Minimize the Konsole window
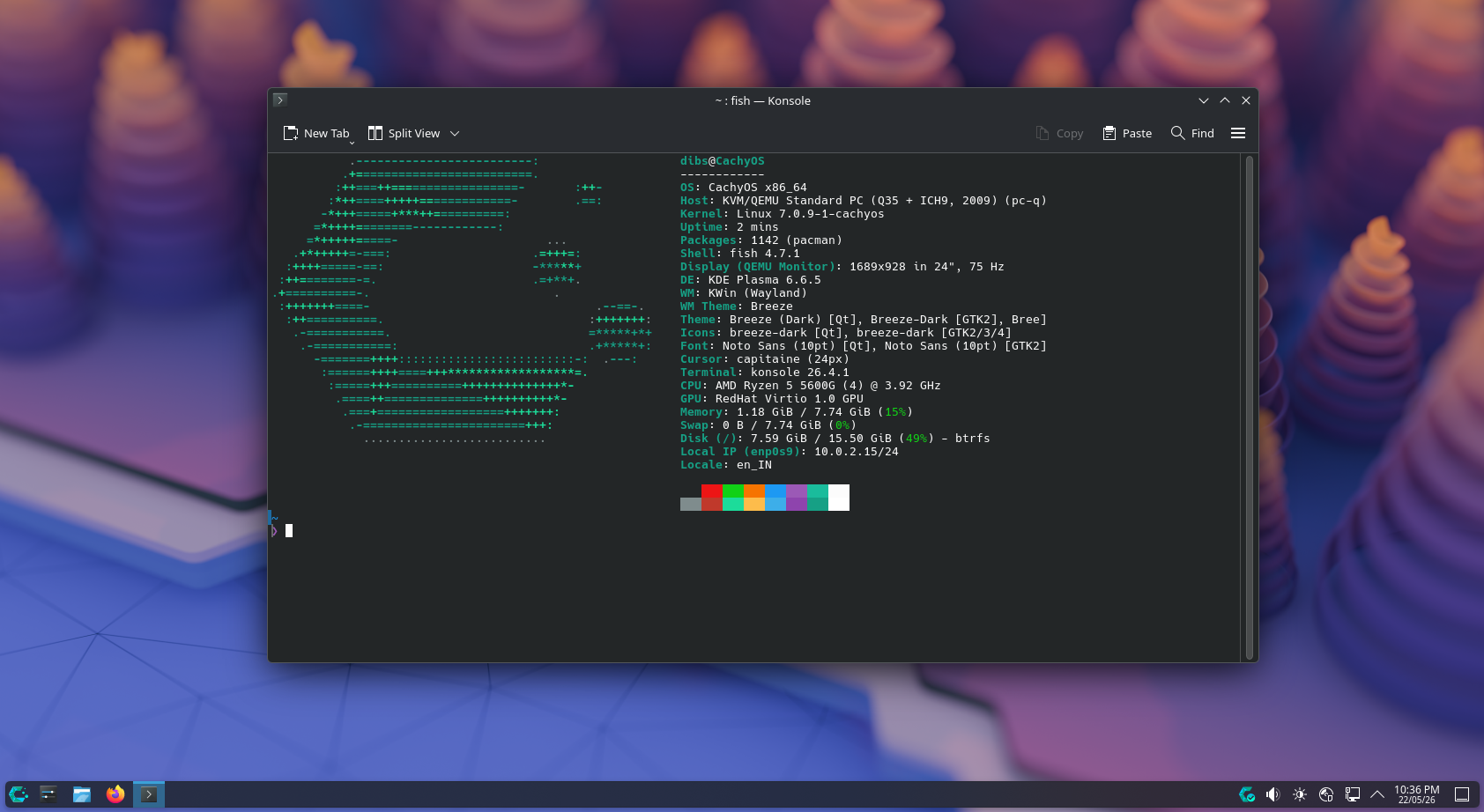The height and width of the screenshot is (812, 1484). [1204, 100]
